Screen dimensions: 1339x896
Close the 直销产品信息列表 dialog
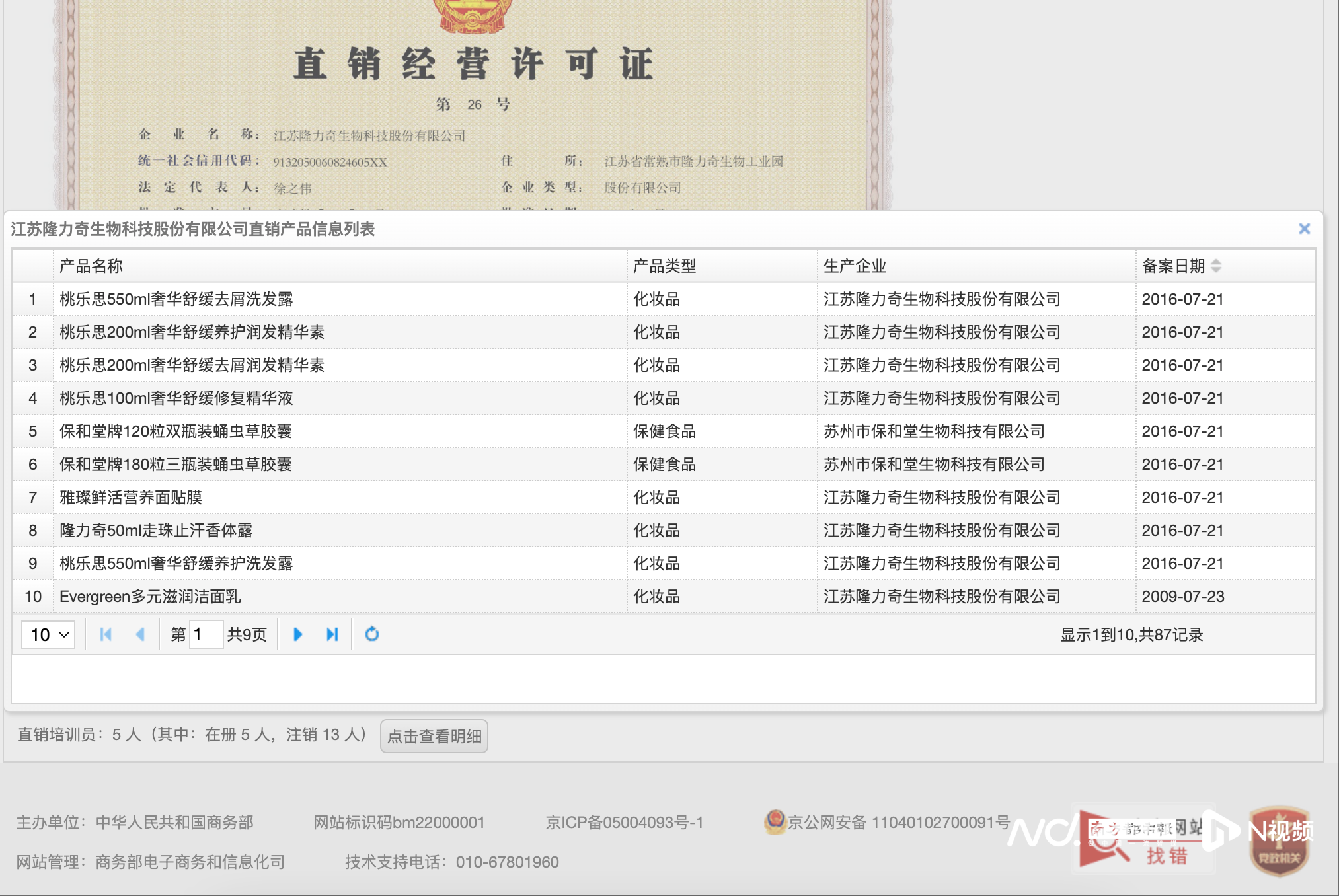(x=1304, y=229)
